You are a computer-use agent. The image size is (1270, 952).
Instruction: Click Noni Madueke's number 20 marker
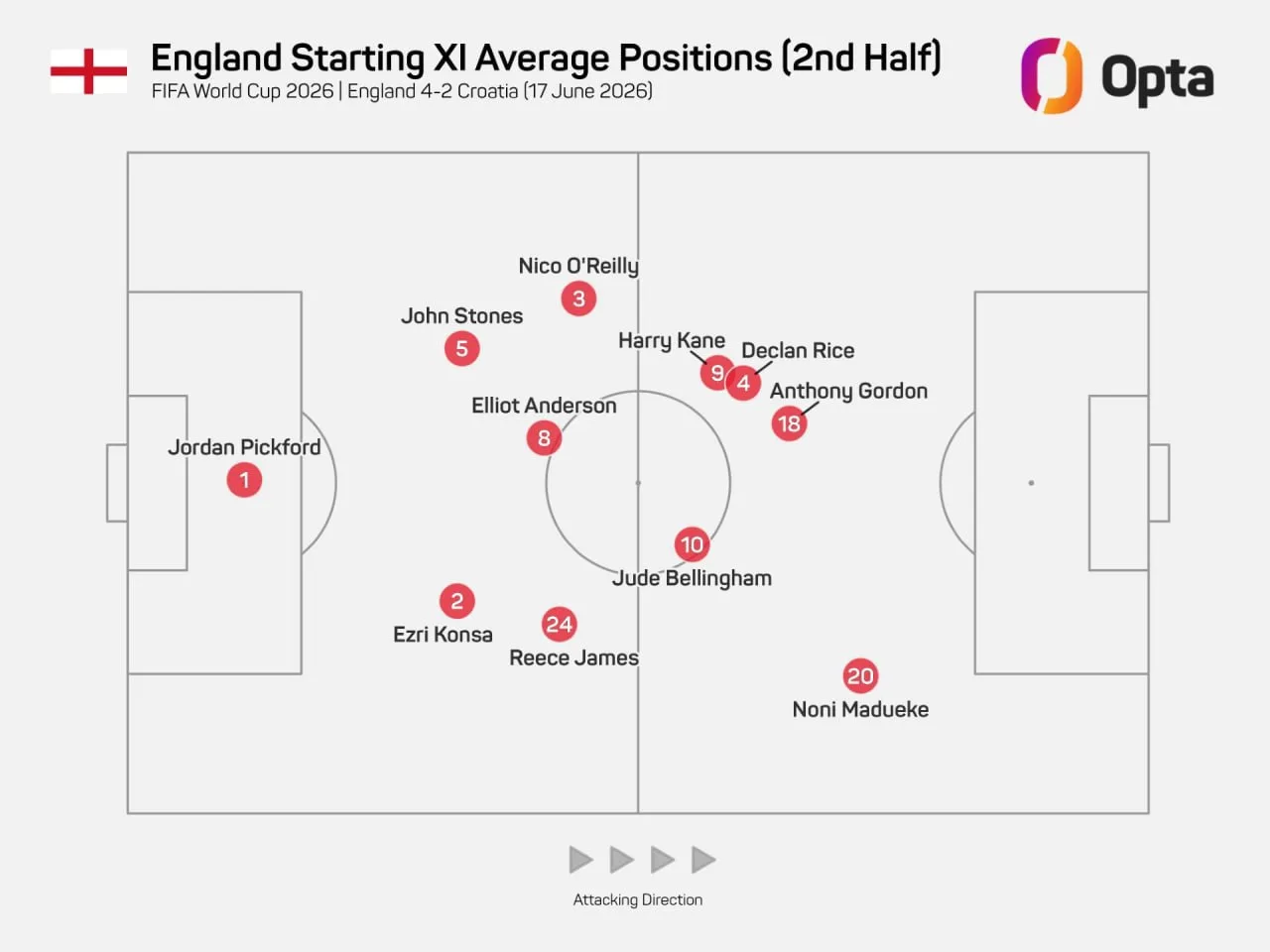click(860, 676)
